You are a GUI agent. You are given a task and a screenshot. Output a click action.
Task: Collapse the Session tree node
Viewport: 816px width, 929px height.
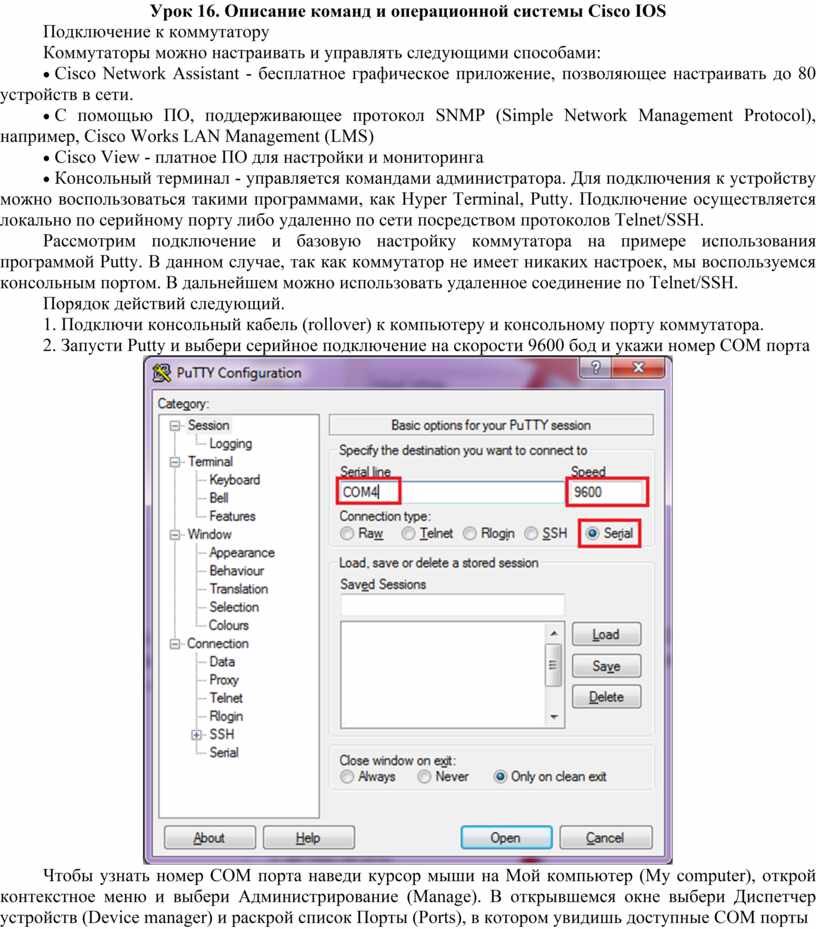175,425
